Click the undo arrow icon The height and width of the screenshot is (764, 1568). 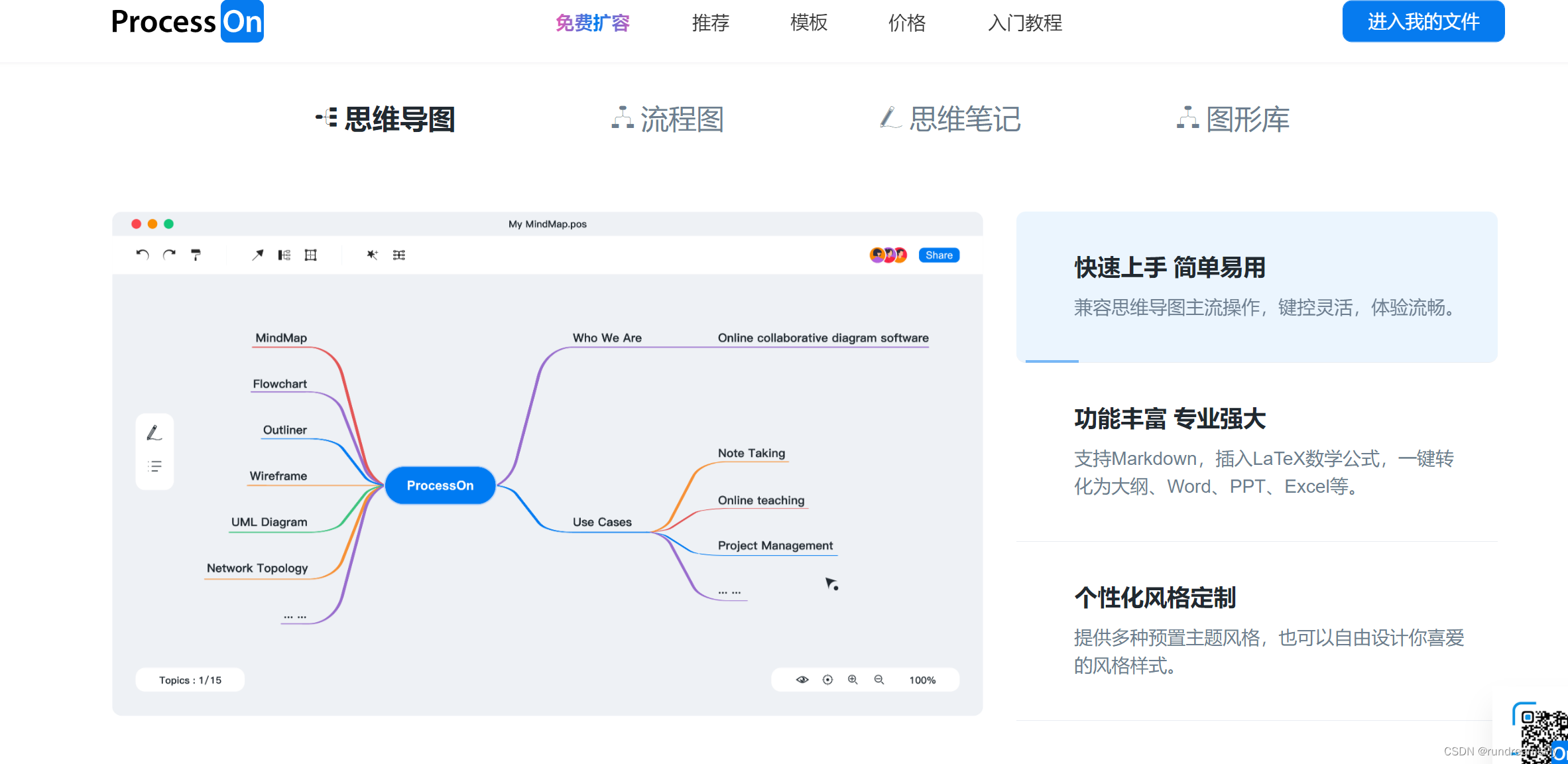[143, 255]
